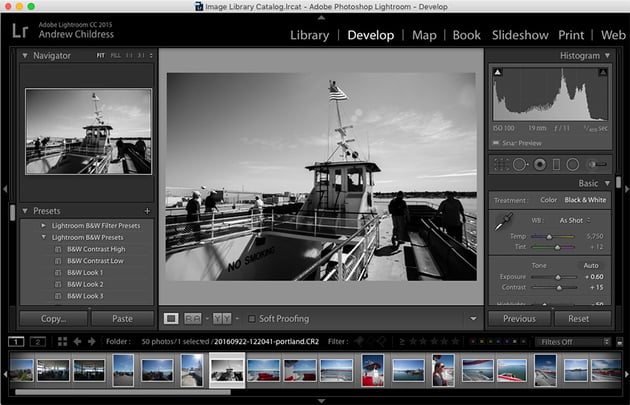Select second window display button 2
Image resolution: width=630 pixels, height=405 pixels.
tap(38, 342)
